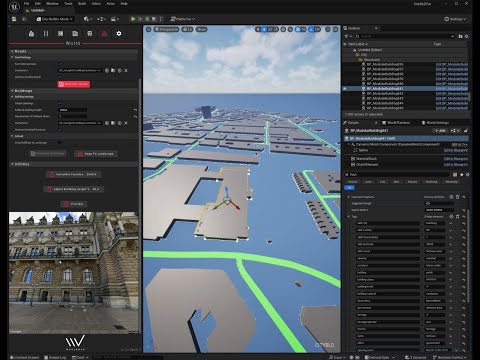Click the red Generate Roads button

tap(74, 84)
